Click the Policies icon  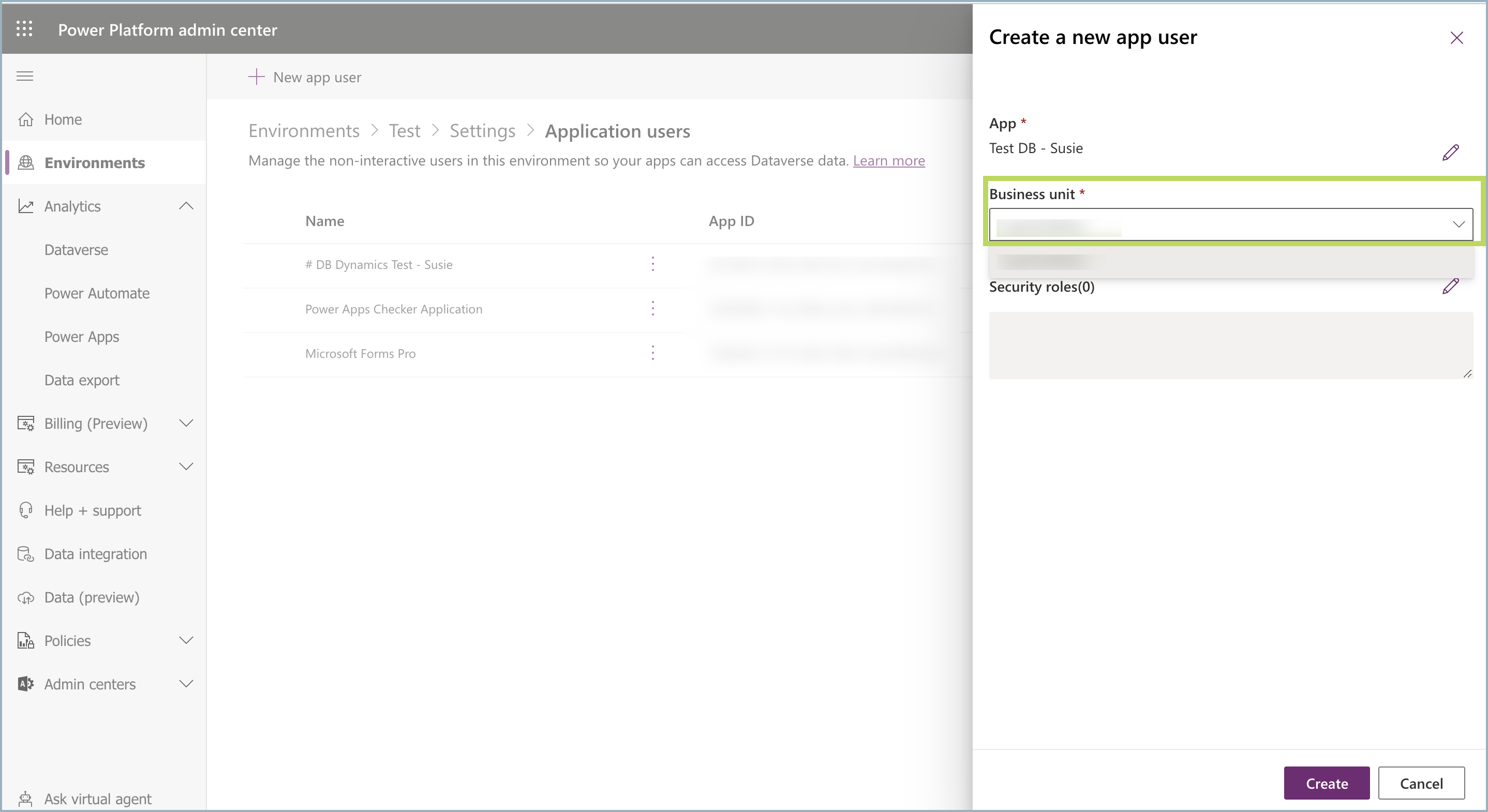[x=25, y=640]
